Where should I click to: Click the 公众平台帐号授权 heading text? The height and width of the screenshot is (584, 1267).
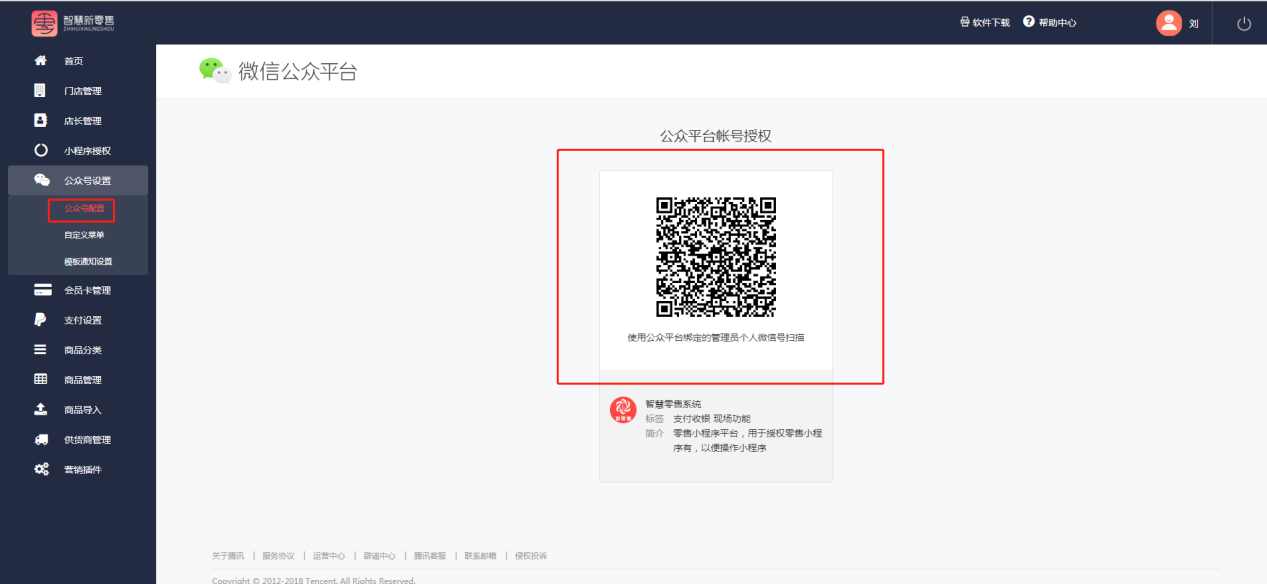pos(716,136)
